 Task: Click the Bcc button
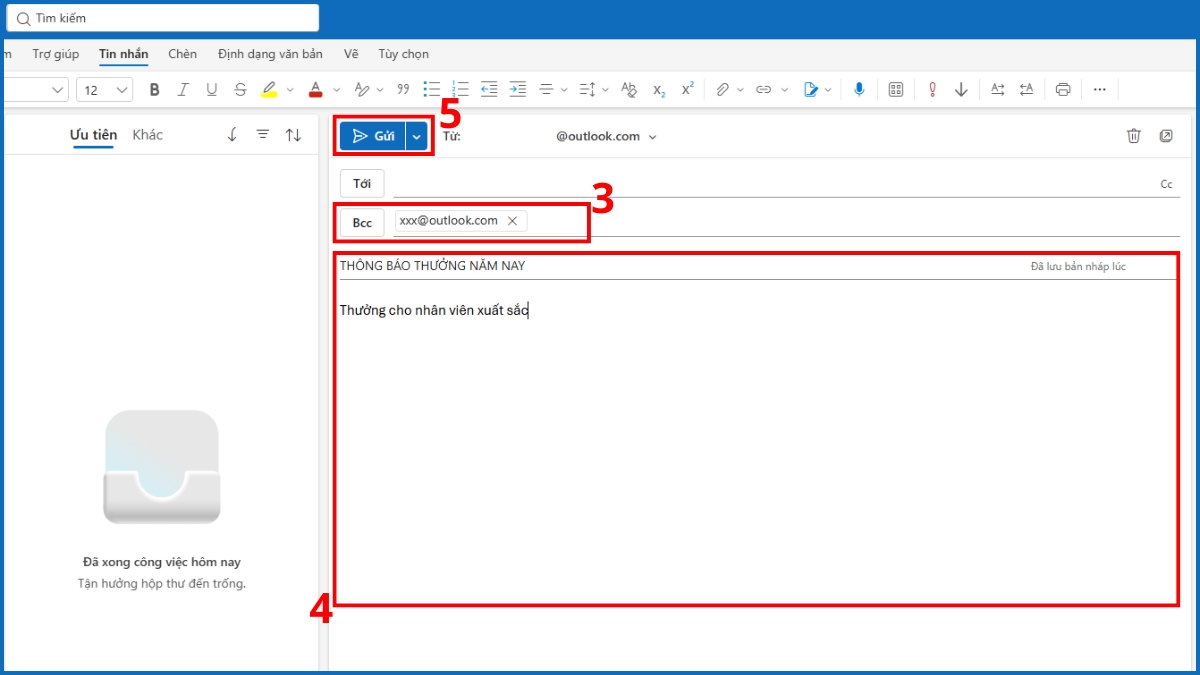[362, 222]
